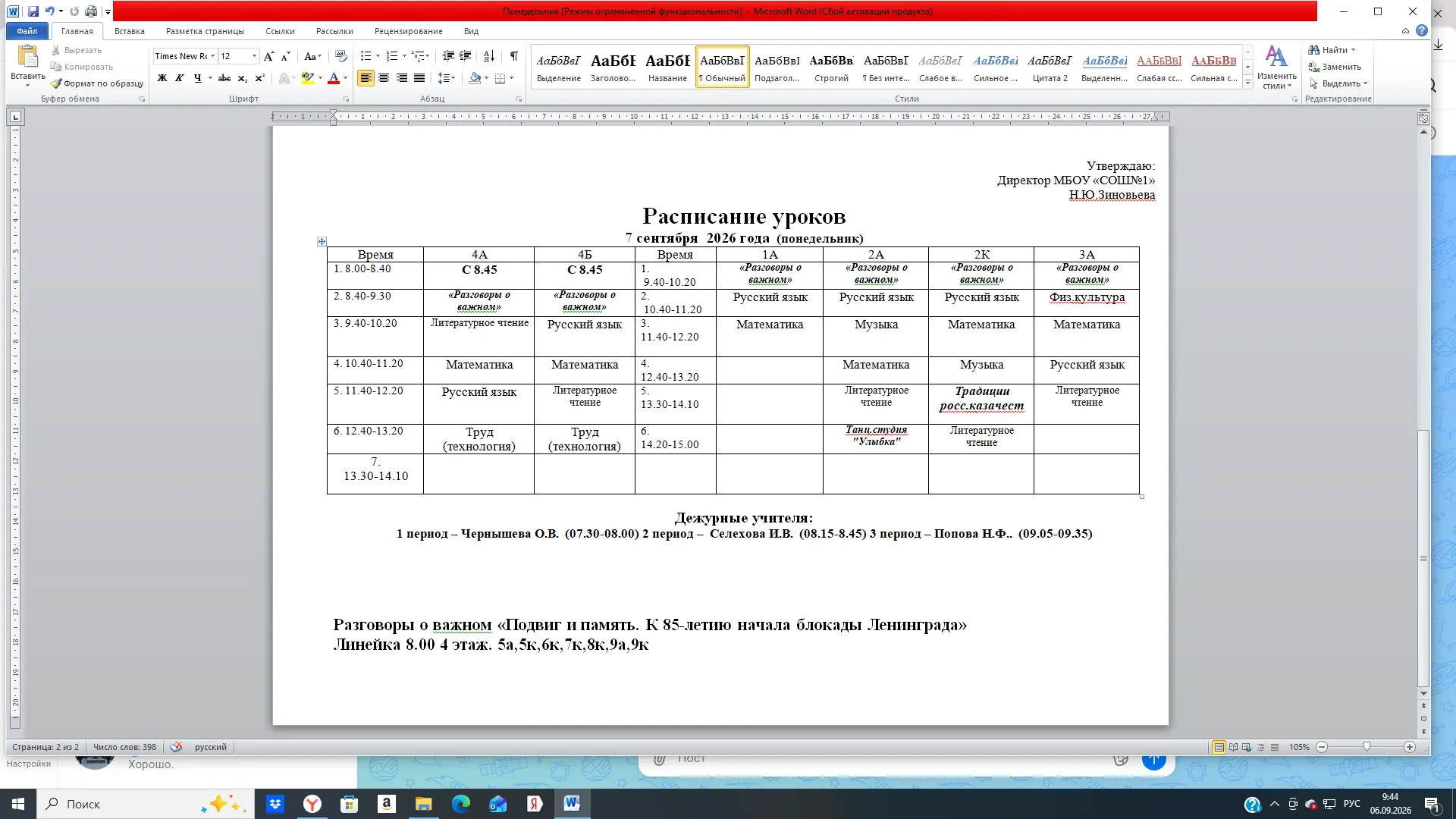Click the tab stop selector at ruler corner
This screenshot has height=819, width=1456.
click(x=15, y=117)
